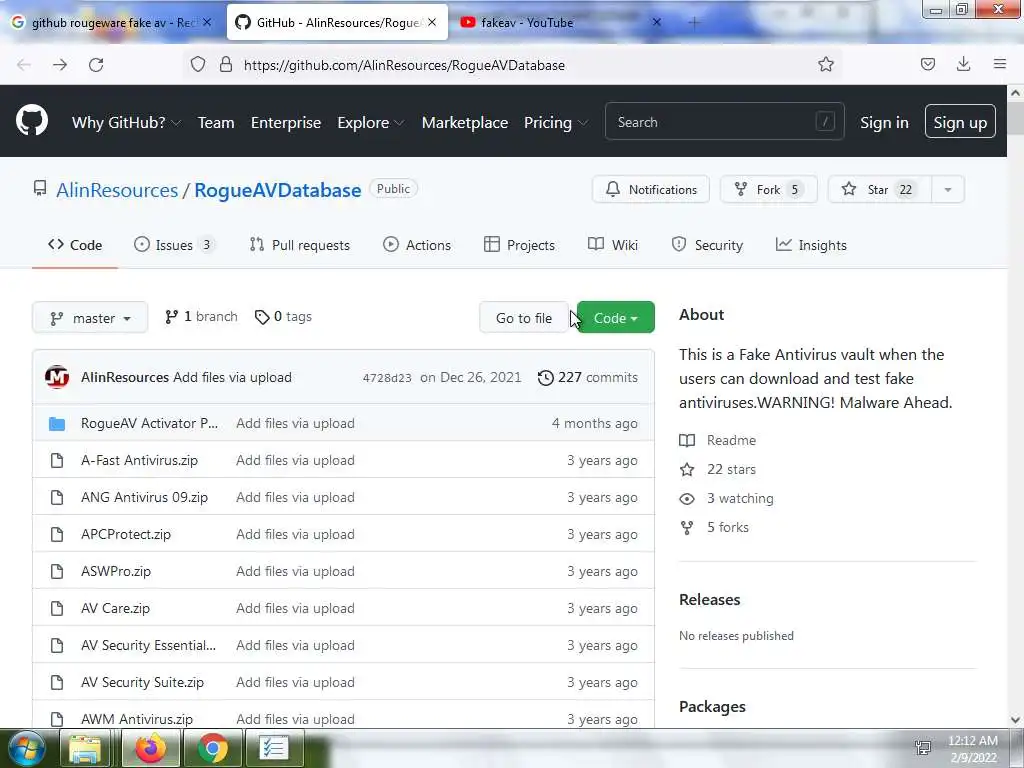Select the Code tab
1024x768 pixels.
point(75,245)
